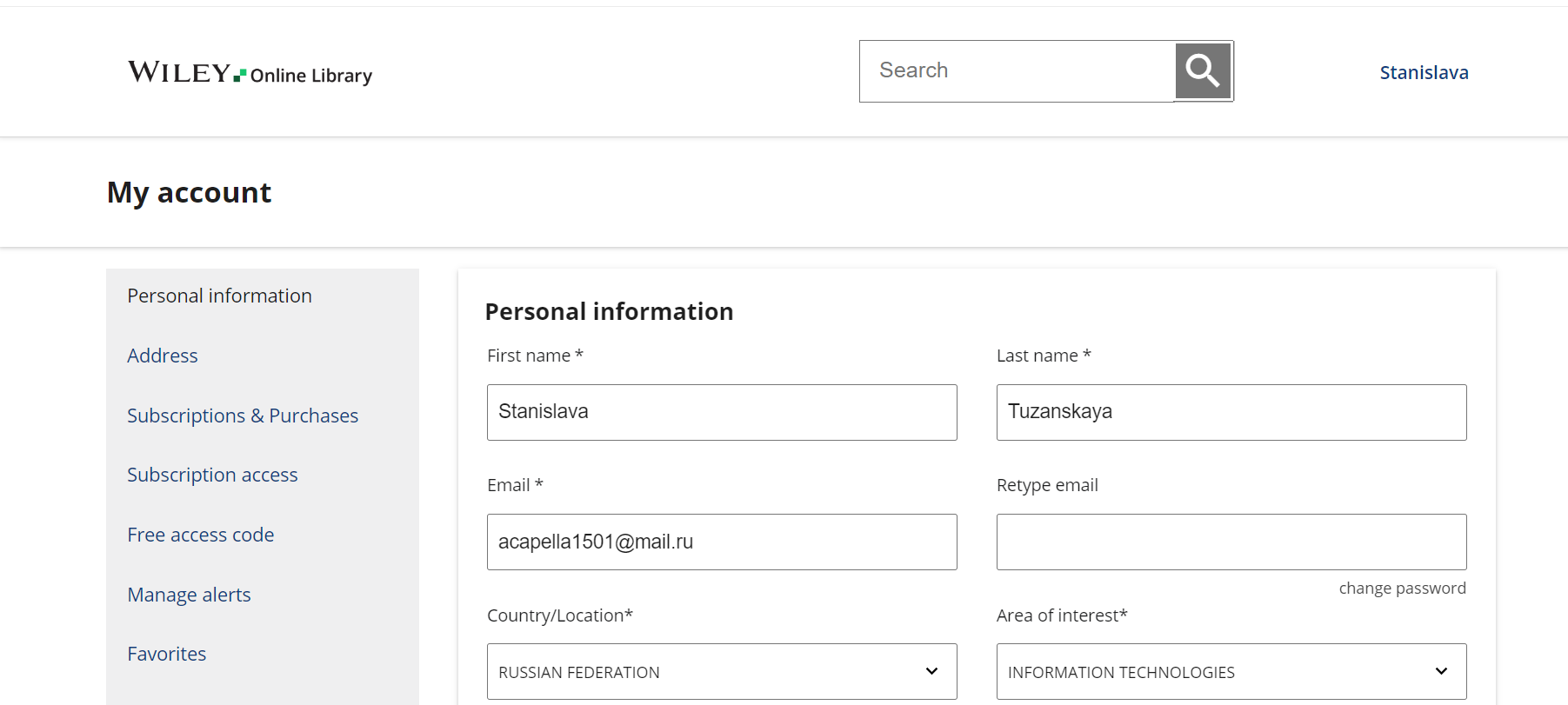Open Subscription access page
The width and height of the screenshot is (1568, 705).
point(212,475)
